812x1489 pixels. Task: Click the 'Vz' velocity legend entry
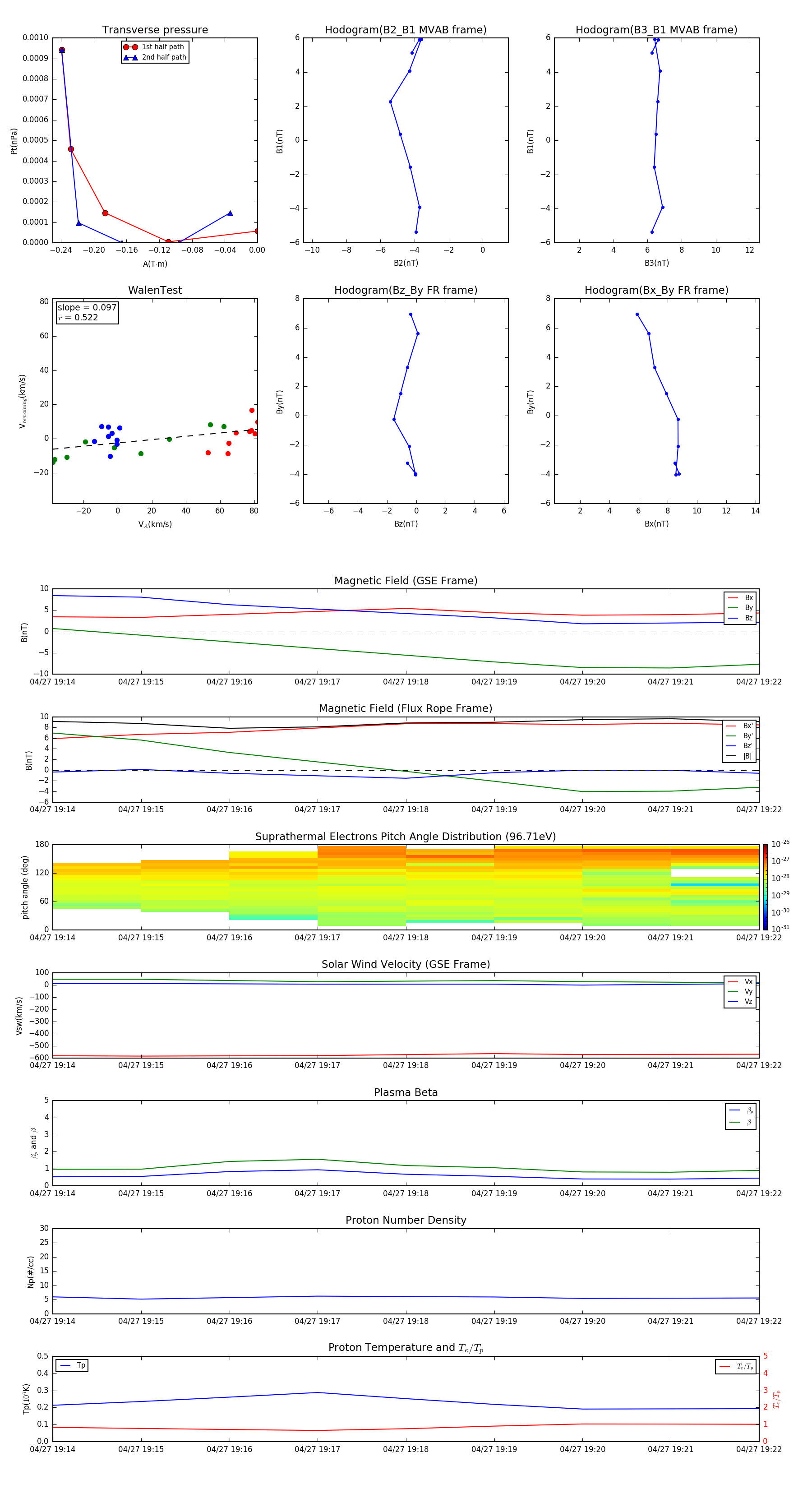[740, 1002]
